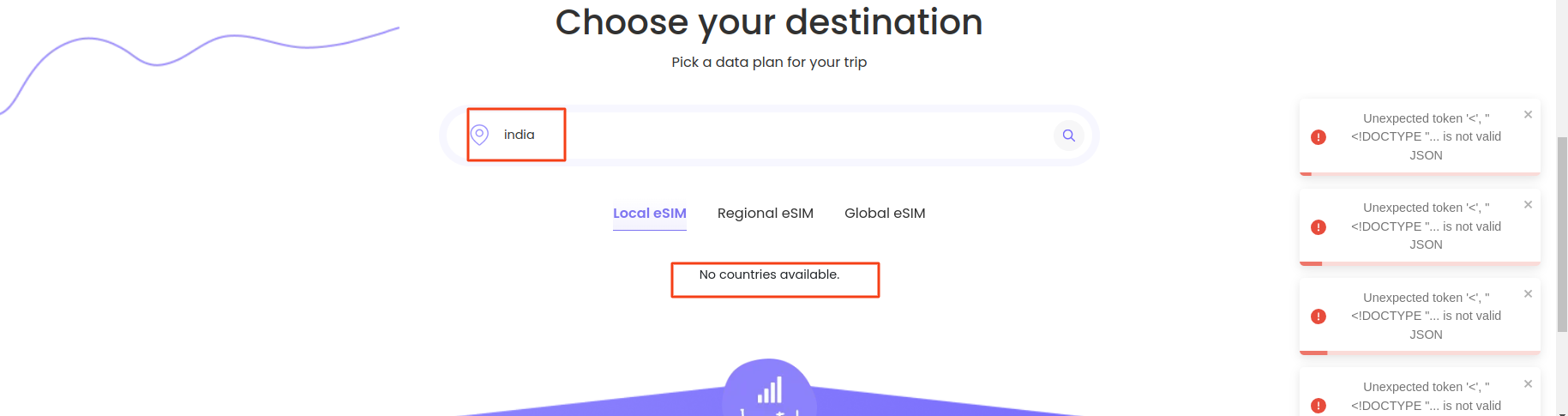The width and height of the screenshot is (1568, 416).
Task: Switch to the Regional eSIM tab
Action: [766, 214]
